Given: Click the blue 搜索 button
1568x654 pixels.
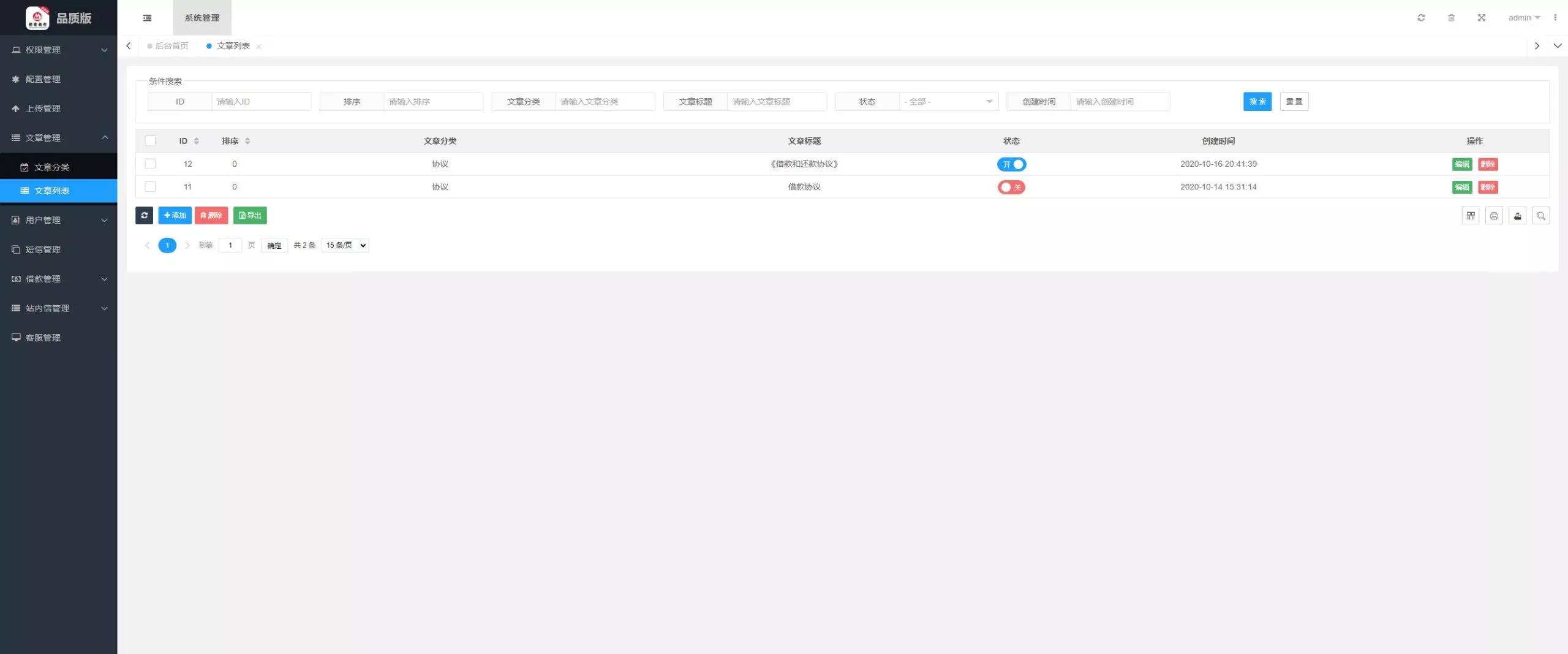Looking at the screenshot, I should coord(1257,102).
